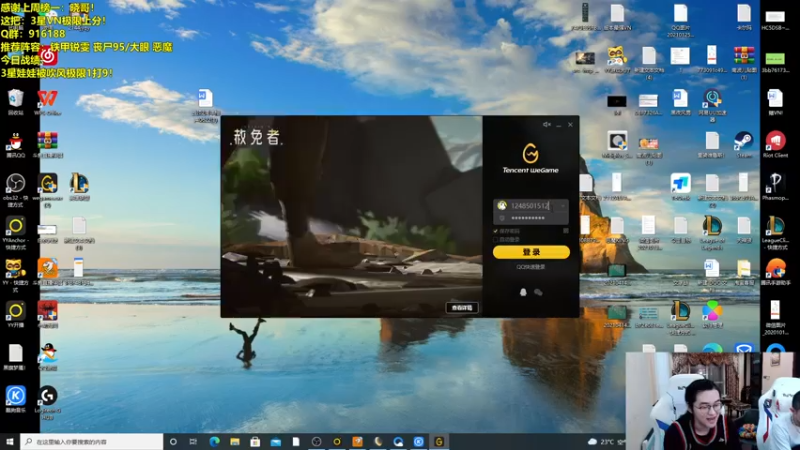Open the WinRAR archive icon below WPS Office
The height and width of the screenshot is (450, 800).
point(47,145)
